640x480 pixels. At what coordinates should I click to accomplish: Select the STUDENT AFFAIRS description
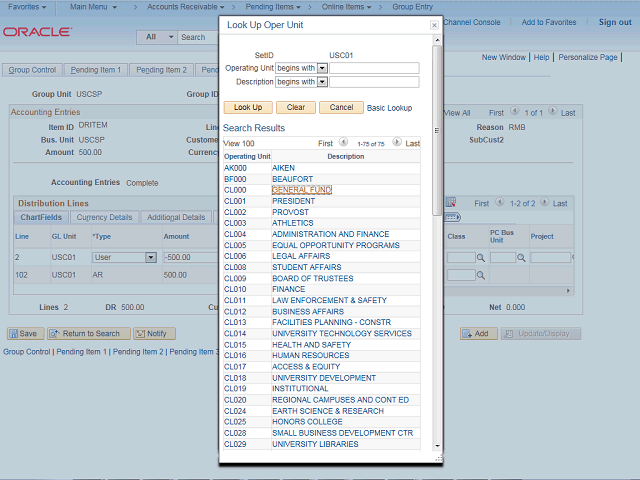coord(307,267)
